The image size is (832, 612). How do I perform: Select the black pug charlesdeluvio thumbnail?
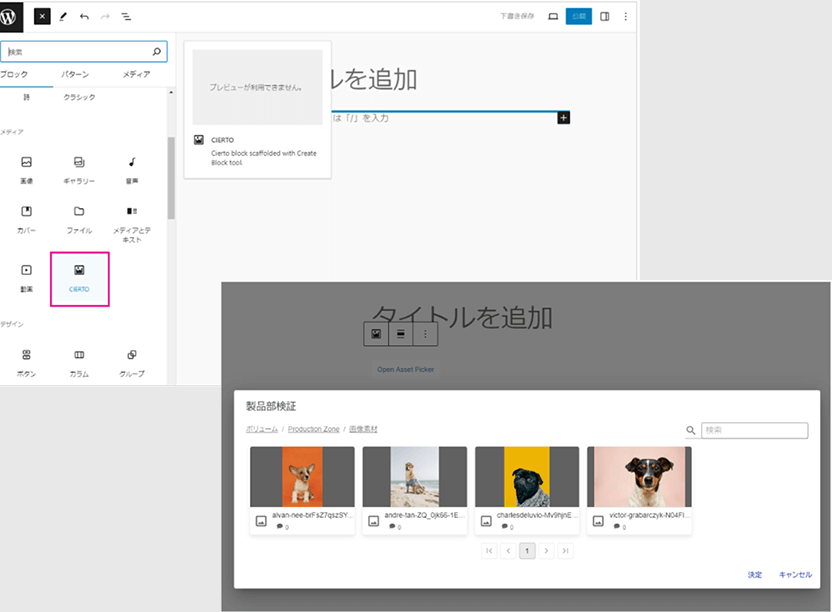click(527, 477)
